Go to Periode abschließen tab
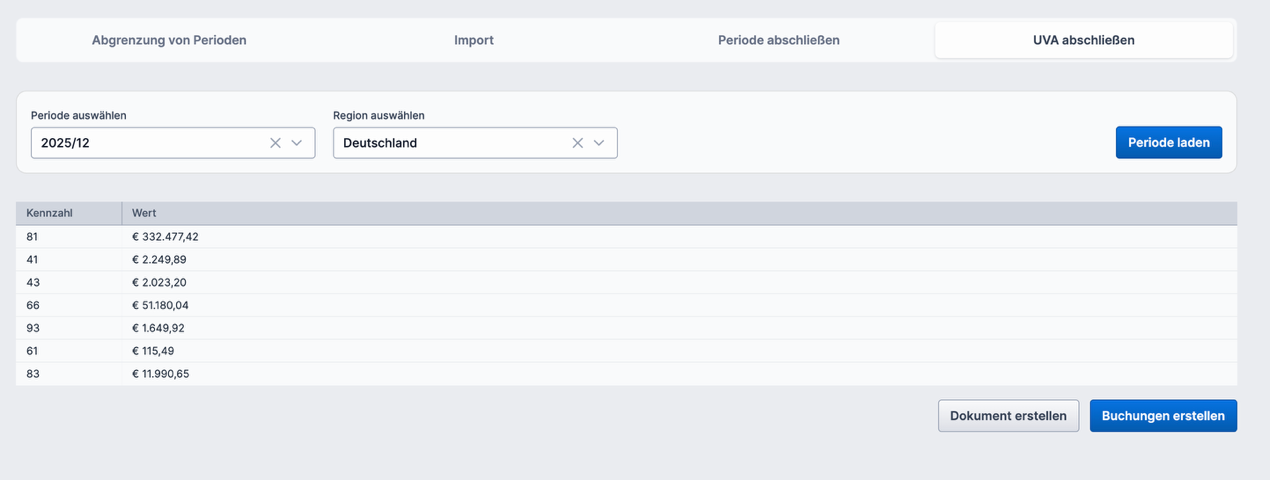 coord(778,40)
